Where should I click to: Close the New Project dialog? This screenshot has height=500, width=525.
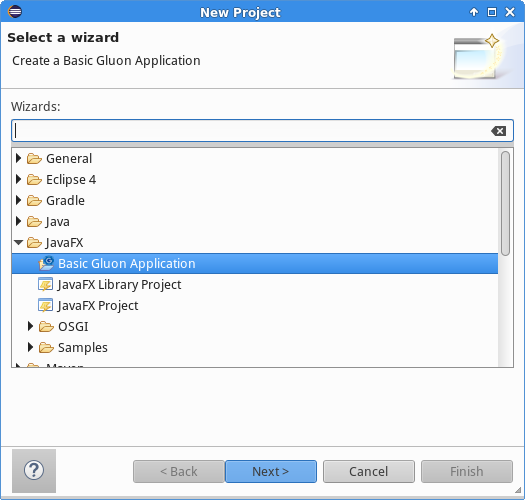click(x=510, y=12)
